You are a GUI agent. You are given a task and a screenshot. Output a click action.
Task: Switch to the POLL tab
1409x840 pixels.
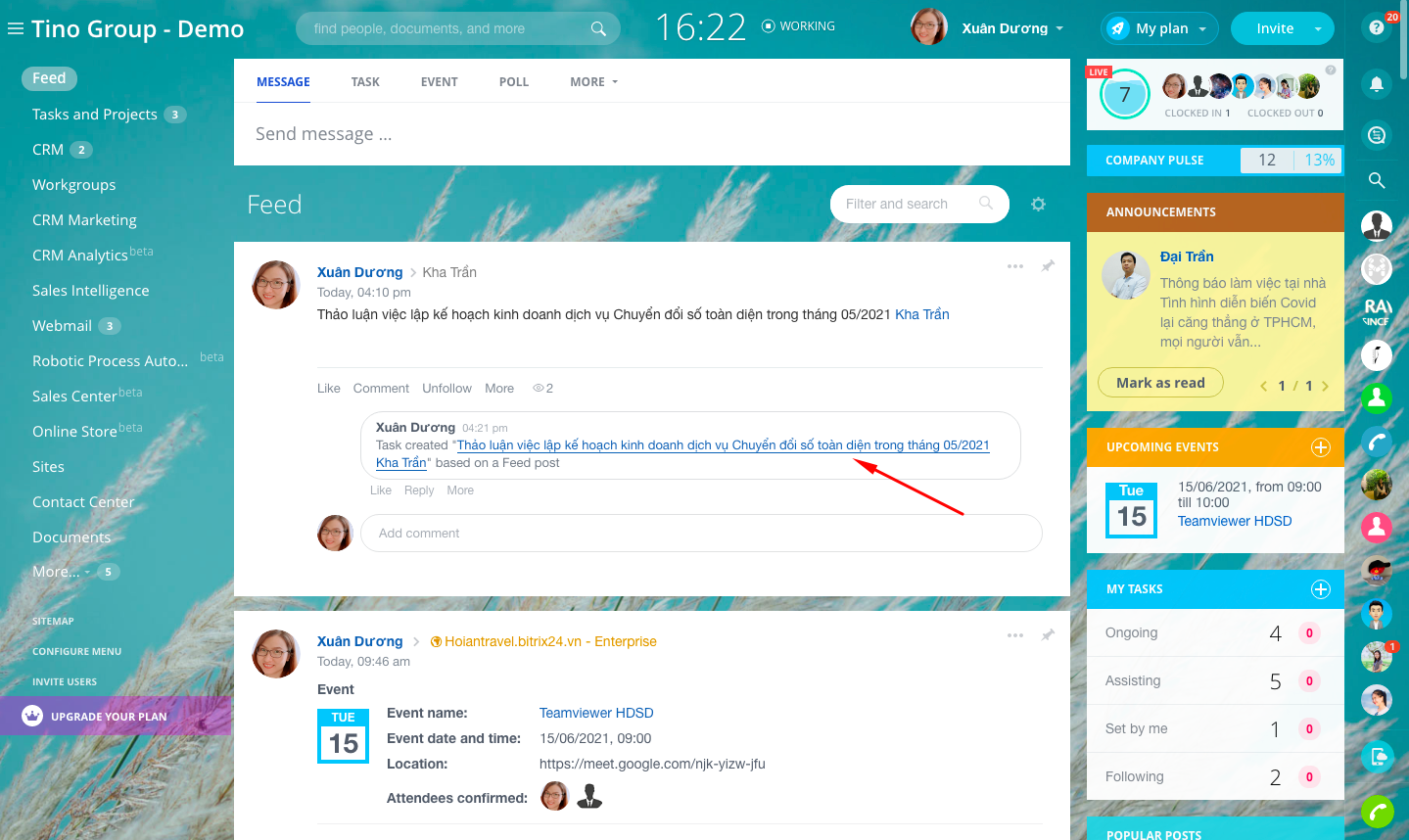(x=514, y=82)
